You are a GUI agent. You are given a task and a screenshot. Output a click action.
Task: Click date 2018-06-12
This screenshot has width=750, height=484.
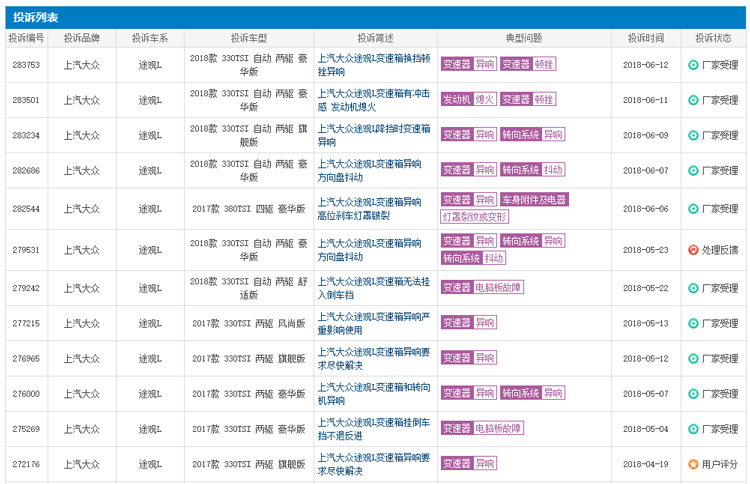click(646, 65)
